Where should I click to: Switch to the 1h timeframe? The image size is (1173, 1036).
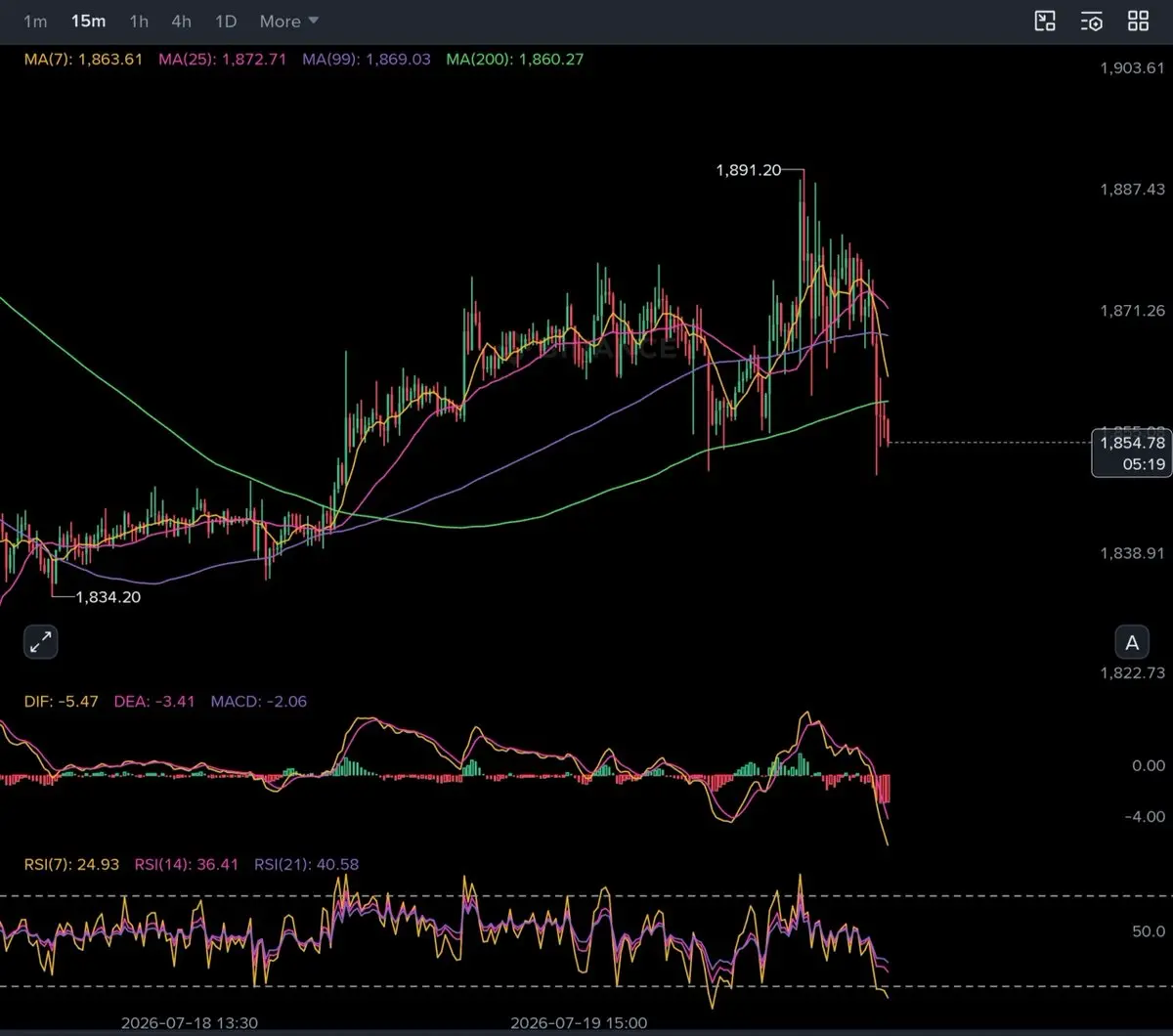(x=139, y=22)
